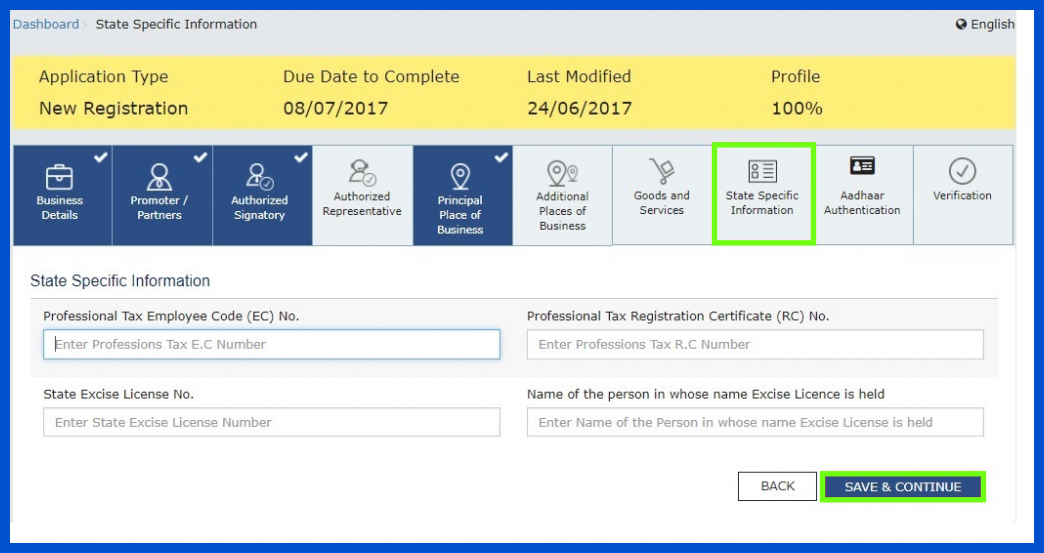1044x553 pixels.
Task: Open the English language selector
Action: [x=985, y=25]
